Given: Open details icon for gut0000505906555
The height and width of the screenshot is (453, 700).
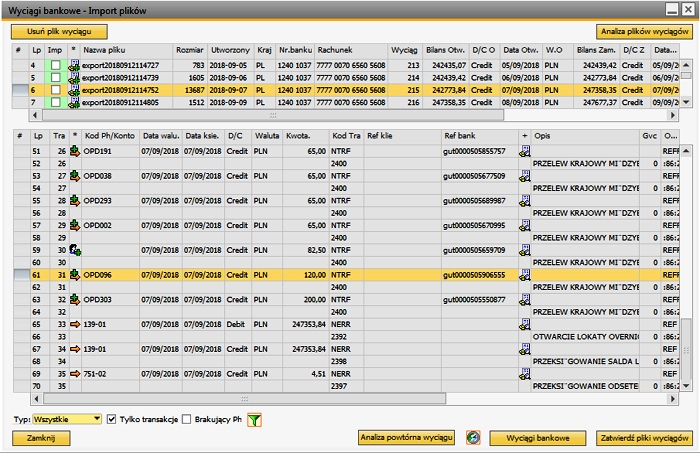Looking at the screenshot, I should [x=525, y=275].
